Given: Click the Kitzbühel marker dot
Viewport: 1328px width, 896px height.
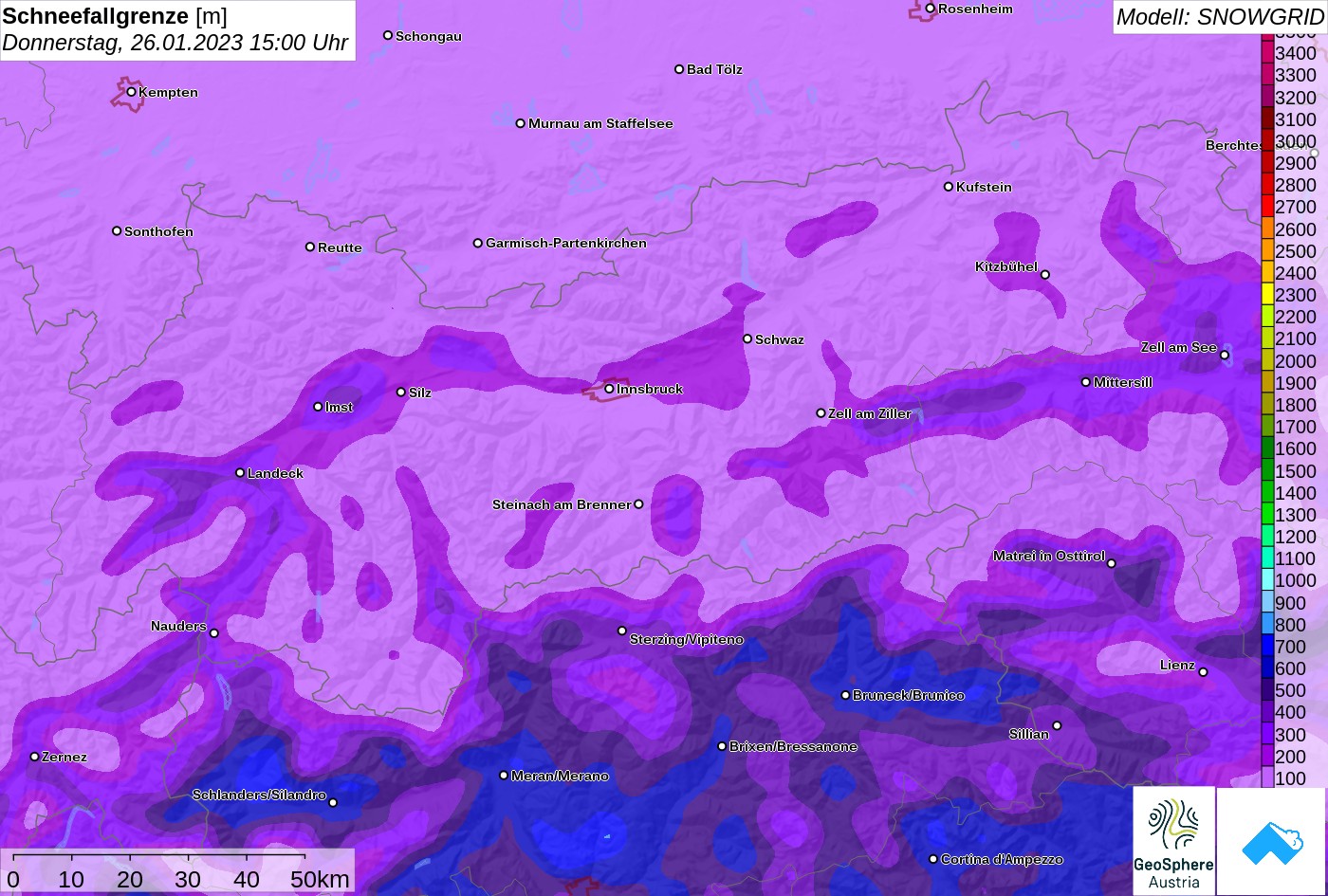Looking at the screenshot, I should click(1044, 275).
